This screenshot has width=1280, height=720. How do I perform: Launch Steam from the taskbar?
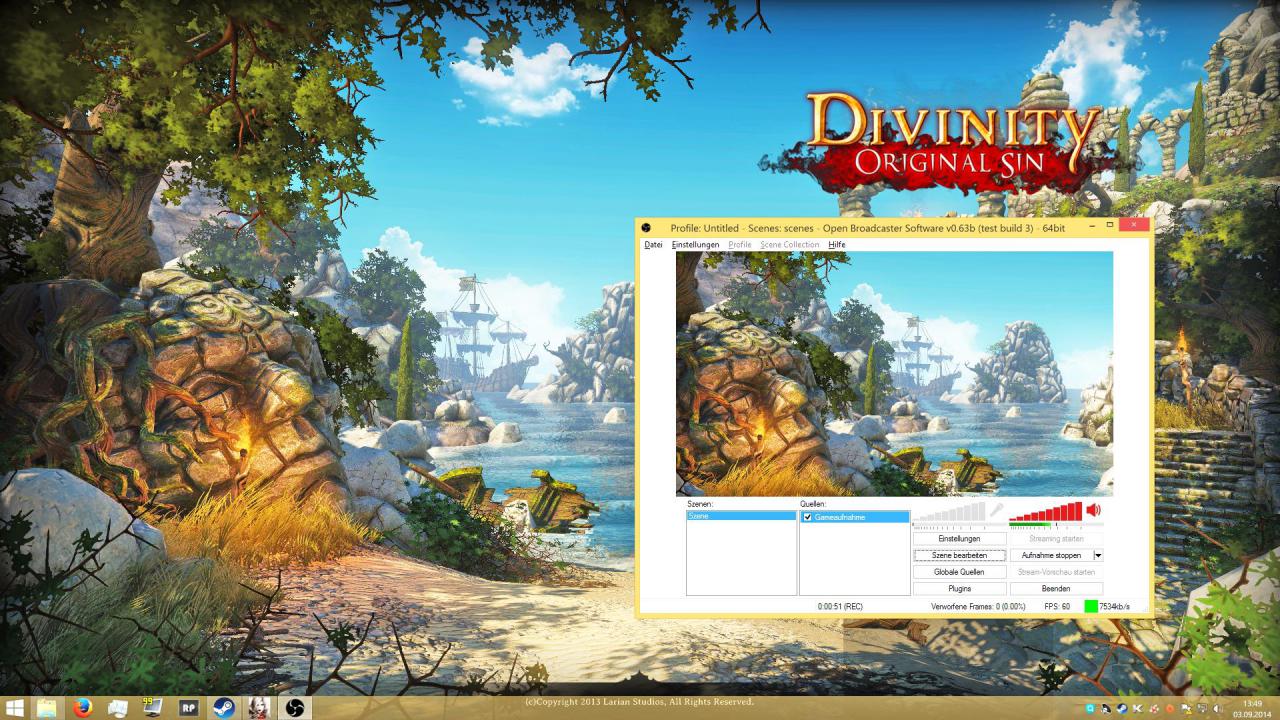coord(223,708)
